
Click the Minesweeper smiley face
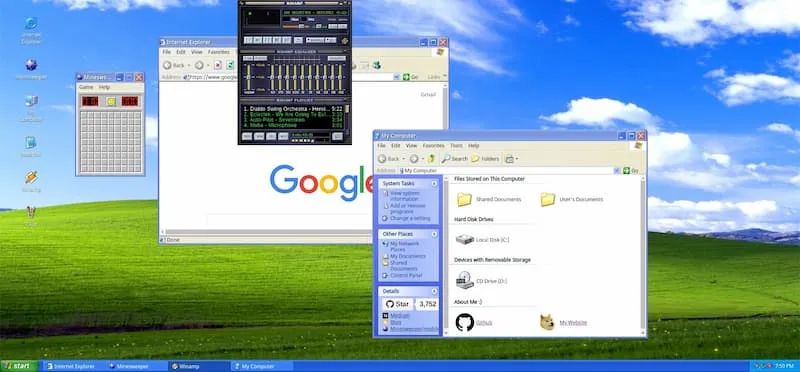click(111, 101)
